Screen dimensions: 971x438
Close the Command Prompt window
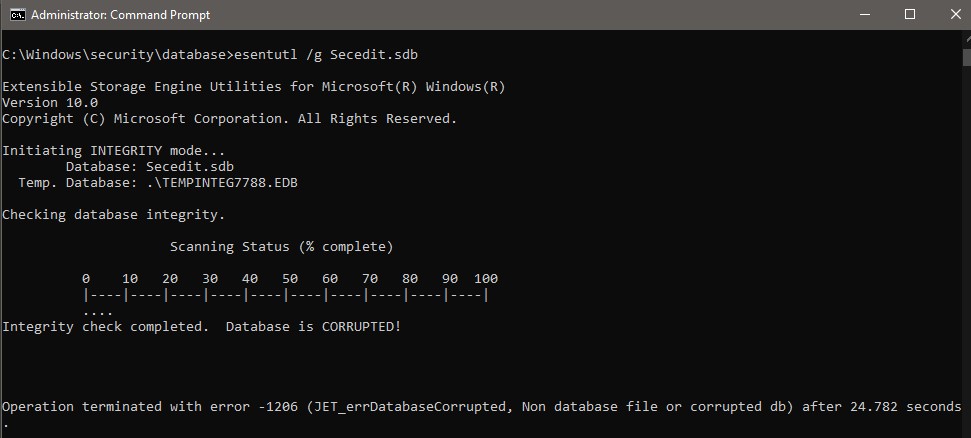(955, 15)
